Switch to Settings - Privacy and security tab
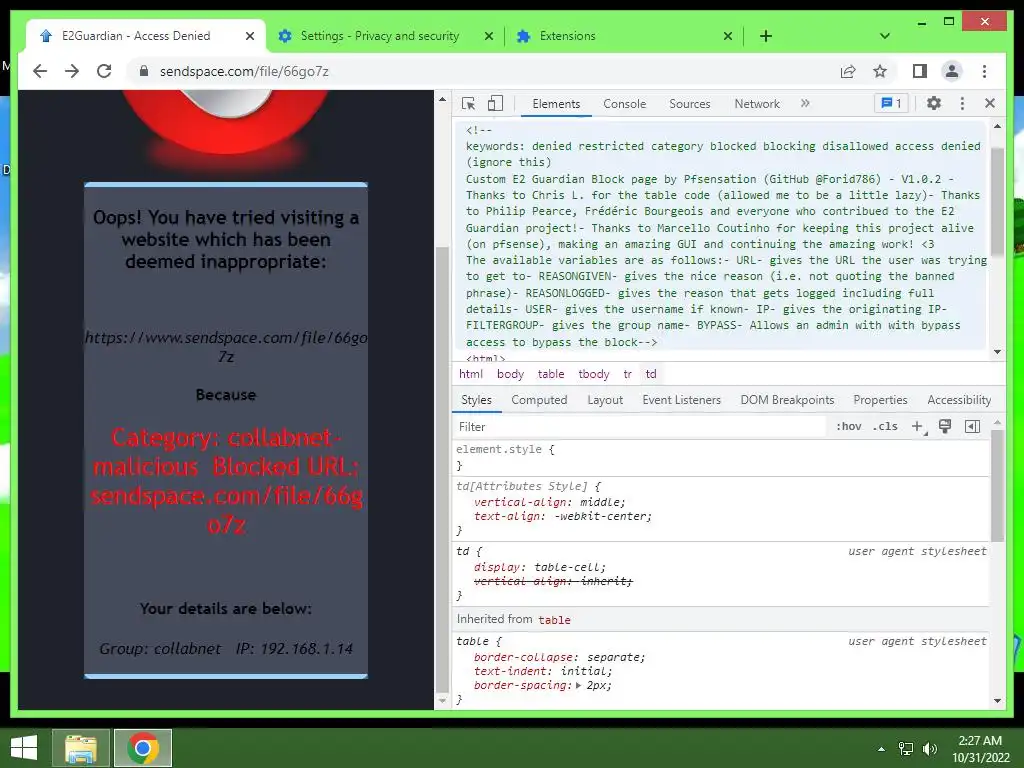1024x768 pixels. click(x=379, y=36)
